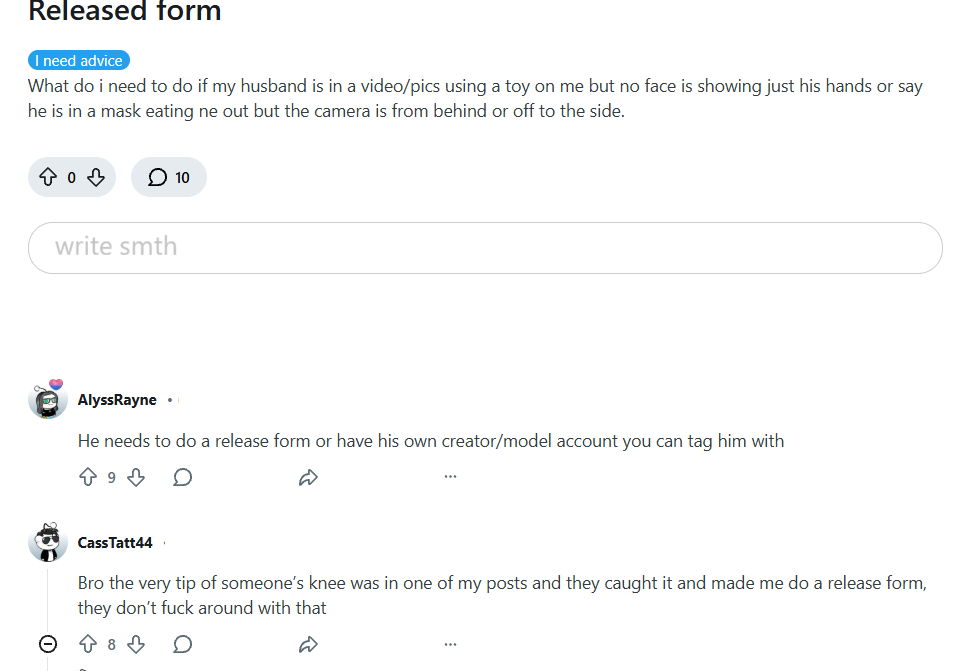Downvote the Released form post

[96, 178]
